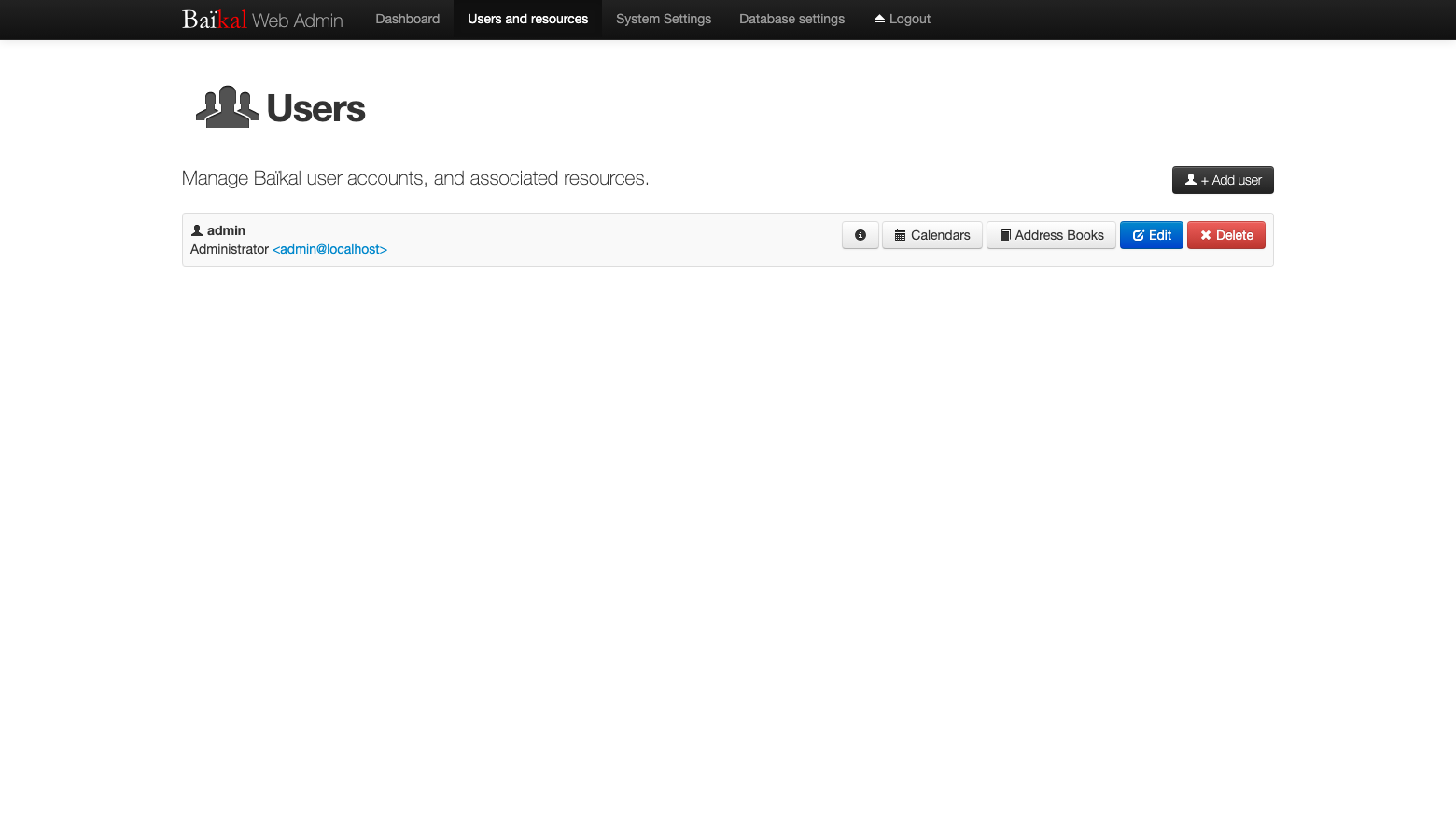Open Address Books for admin user
Screen dimensions: 1456x819
pyautogui.click(x=1051, y=235)
